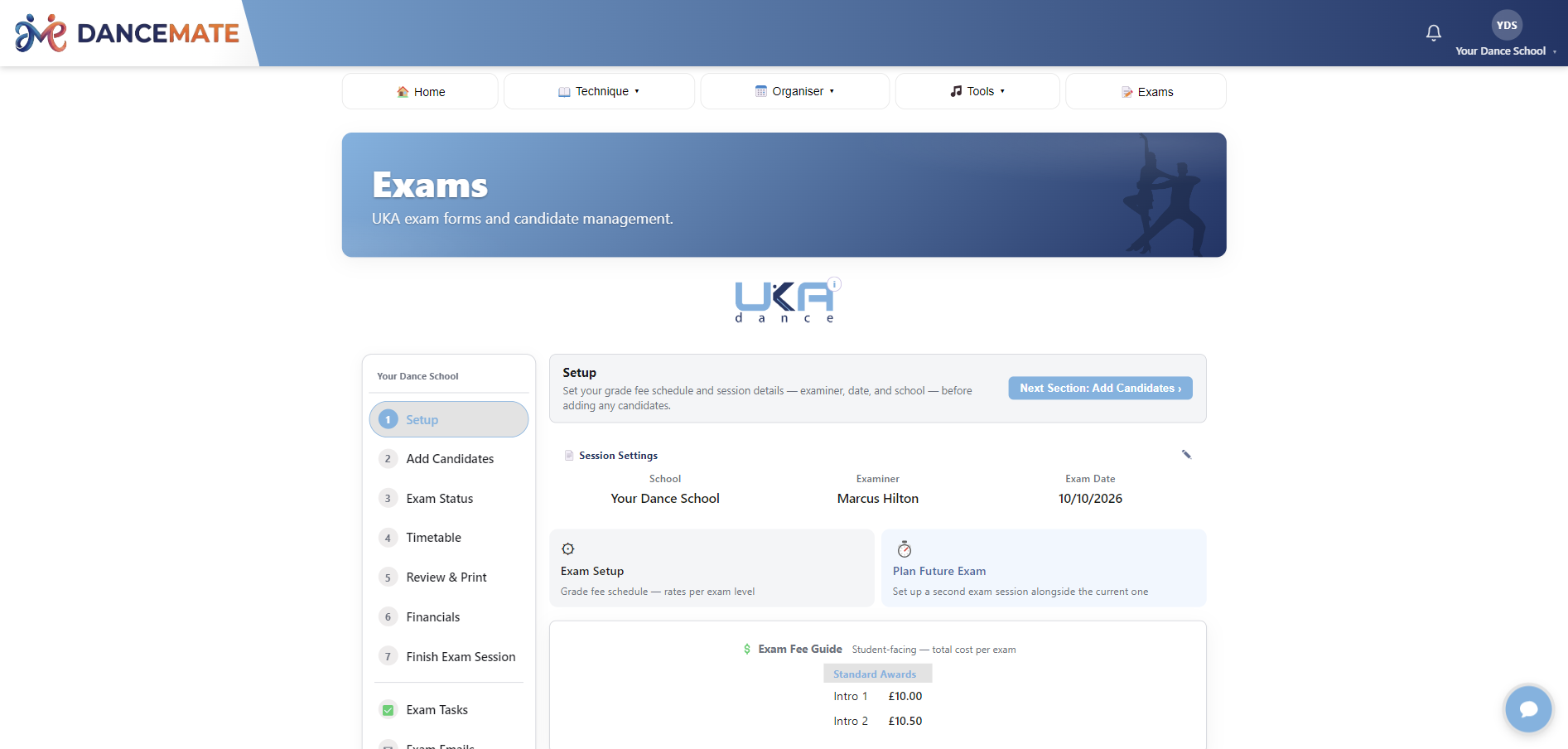The width and height of the screenshot is (1568, 749).
Task: Edit session settings with pencil icon
Action: [1186, 454]
